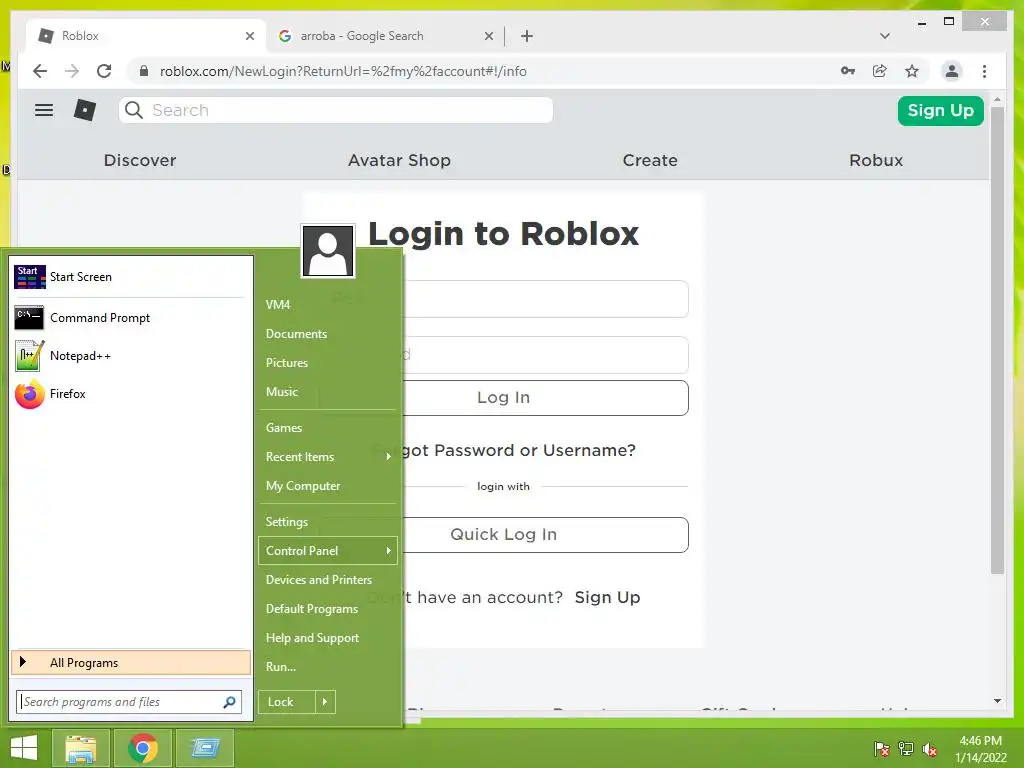Click the page vertical scrollbar

click(997, 340)
